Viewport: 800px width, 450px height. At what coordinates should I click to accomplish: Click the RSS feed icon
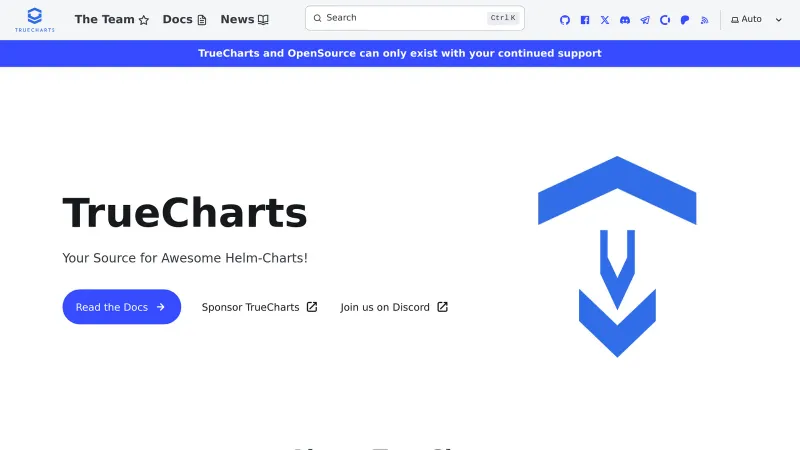tap(705, 20)
